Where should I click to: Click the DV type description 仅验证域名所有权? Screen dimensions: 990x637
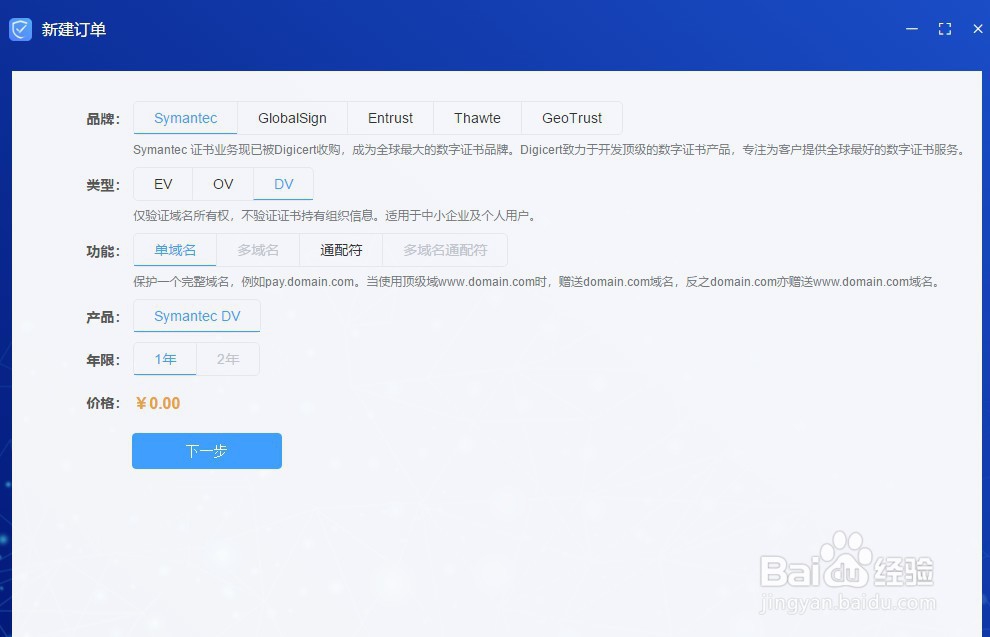[336, 216]
